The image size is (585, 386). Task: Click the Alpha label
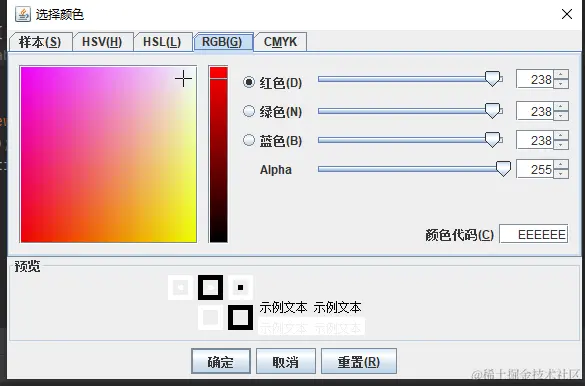(x=276, y=170)
